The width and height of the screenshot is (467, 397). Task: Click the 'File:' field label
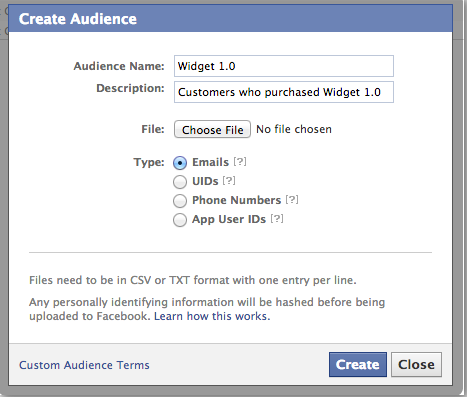[x=153, y=129]
